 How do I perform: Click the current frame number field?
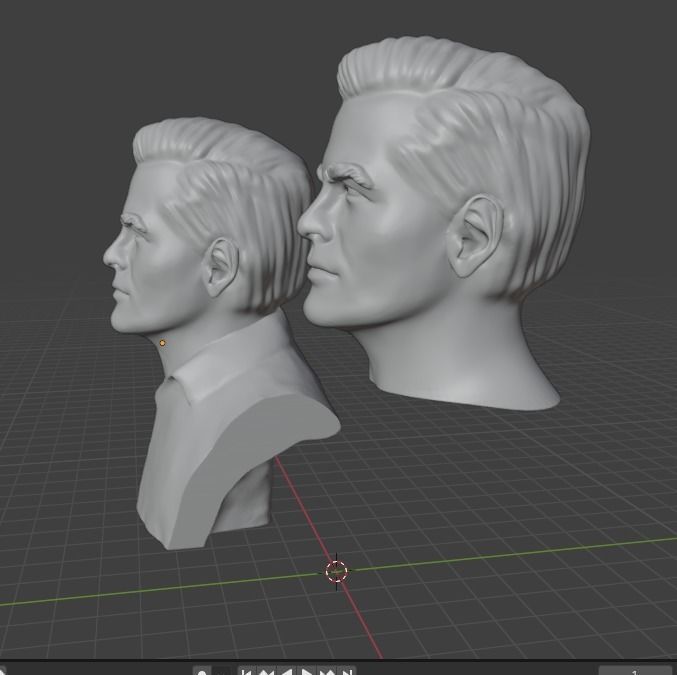pos(635,671)
